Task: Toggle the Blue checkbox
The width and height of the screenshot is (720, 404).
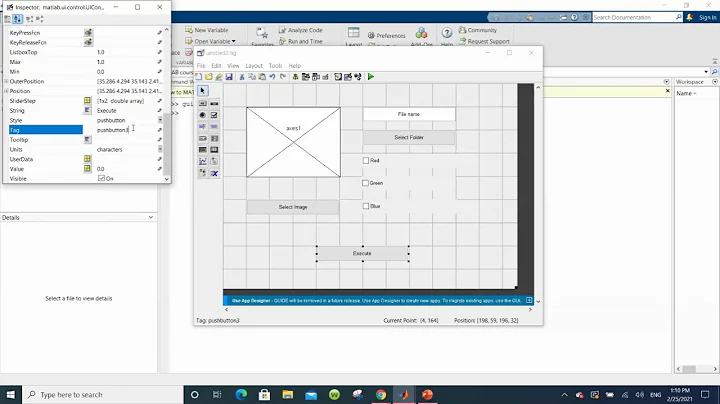Action: pyautogui.click(x=366, y=206)
